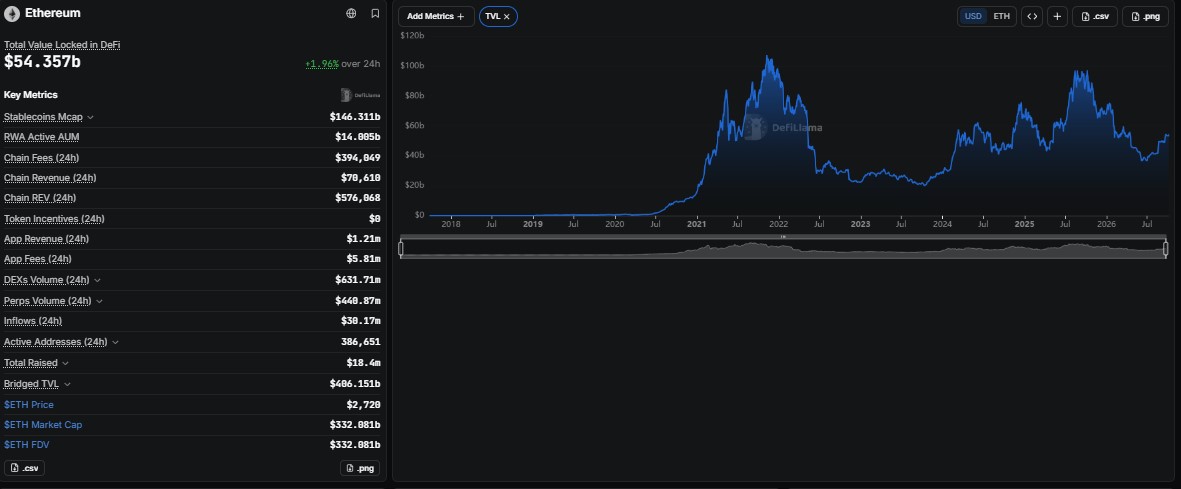Expand the Perps Volume (24h) row
The image size is (1181, 489).
point(99,301)
